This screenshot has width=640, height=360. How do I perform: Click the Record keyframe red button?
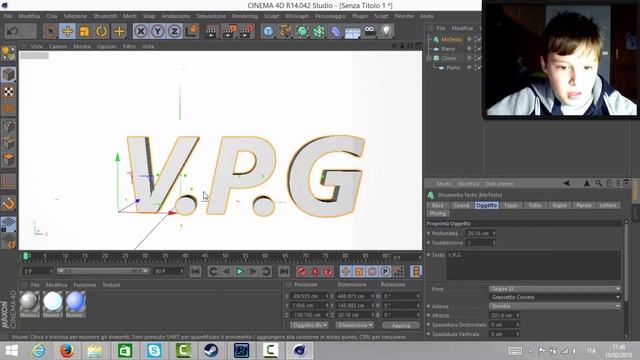(x=302, y=271)
